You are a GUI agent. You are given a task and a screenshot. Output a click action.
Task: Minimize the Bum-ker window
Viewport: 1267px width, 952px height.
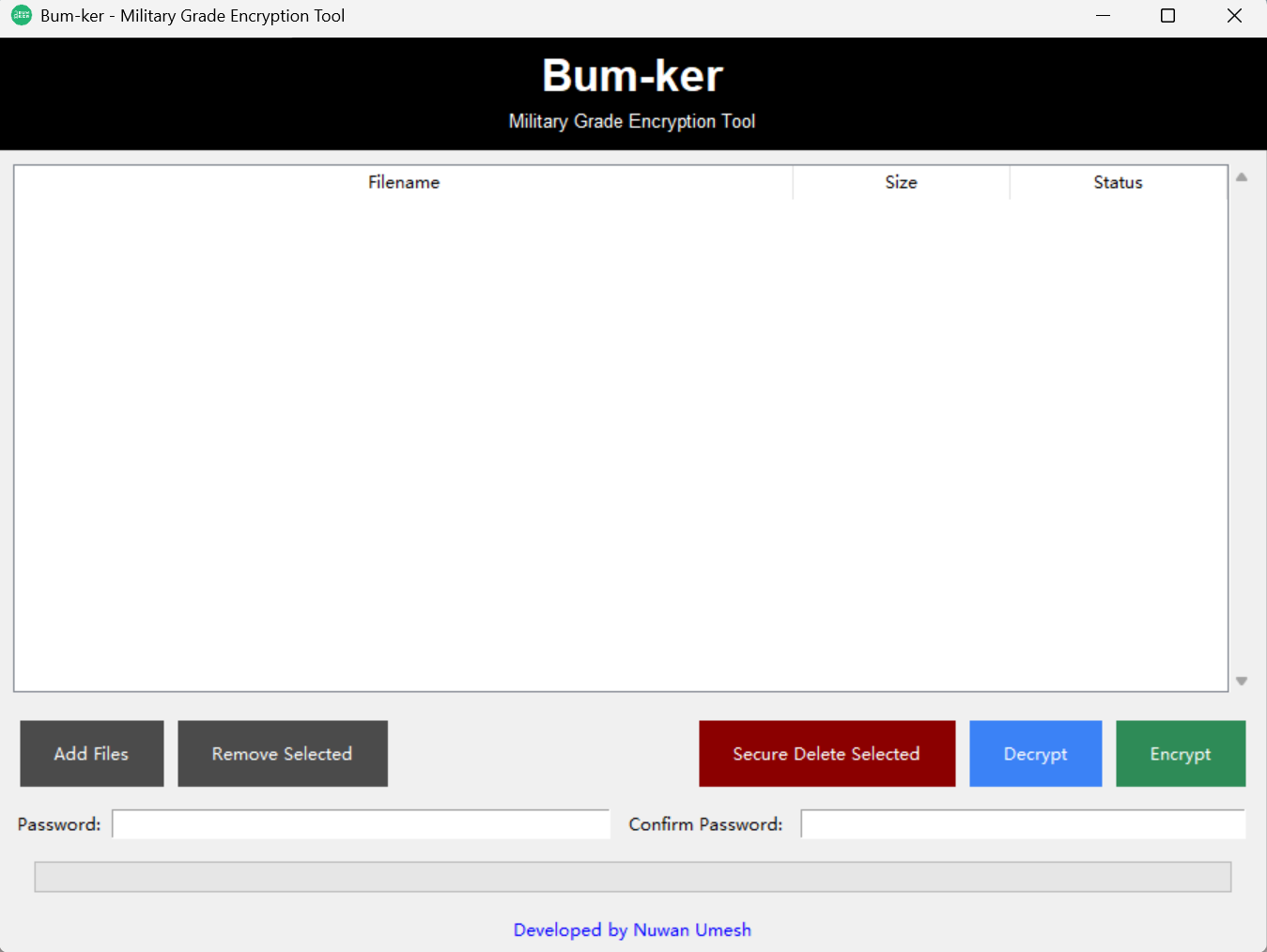(x=1102, y=15)
